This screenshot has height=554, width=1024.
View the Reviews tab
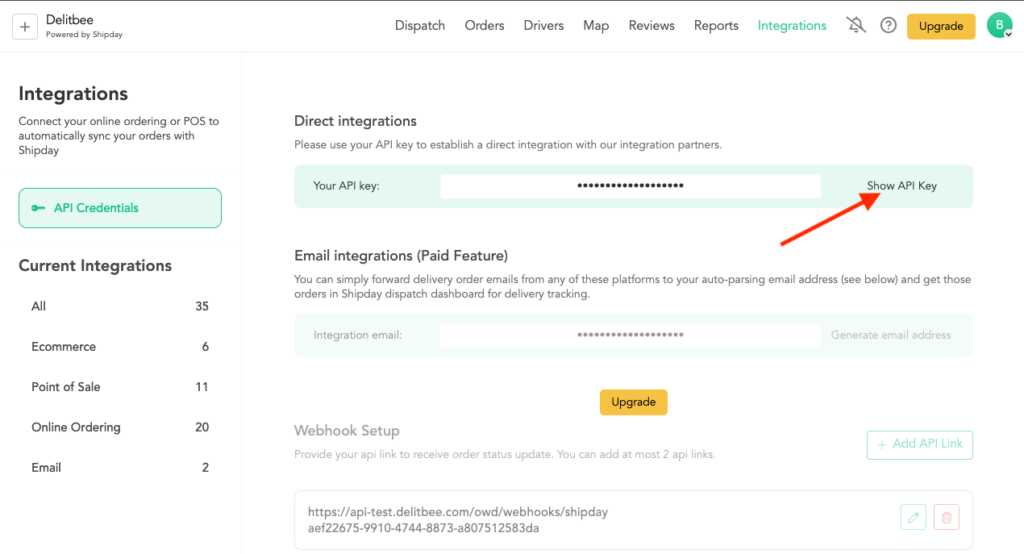pyautogui.click(x=651, y=25)
